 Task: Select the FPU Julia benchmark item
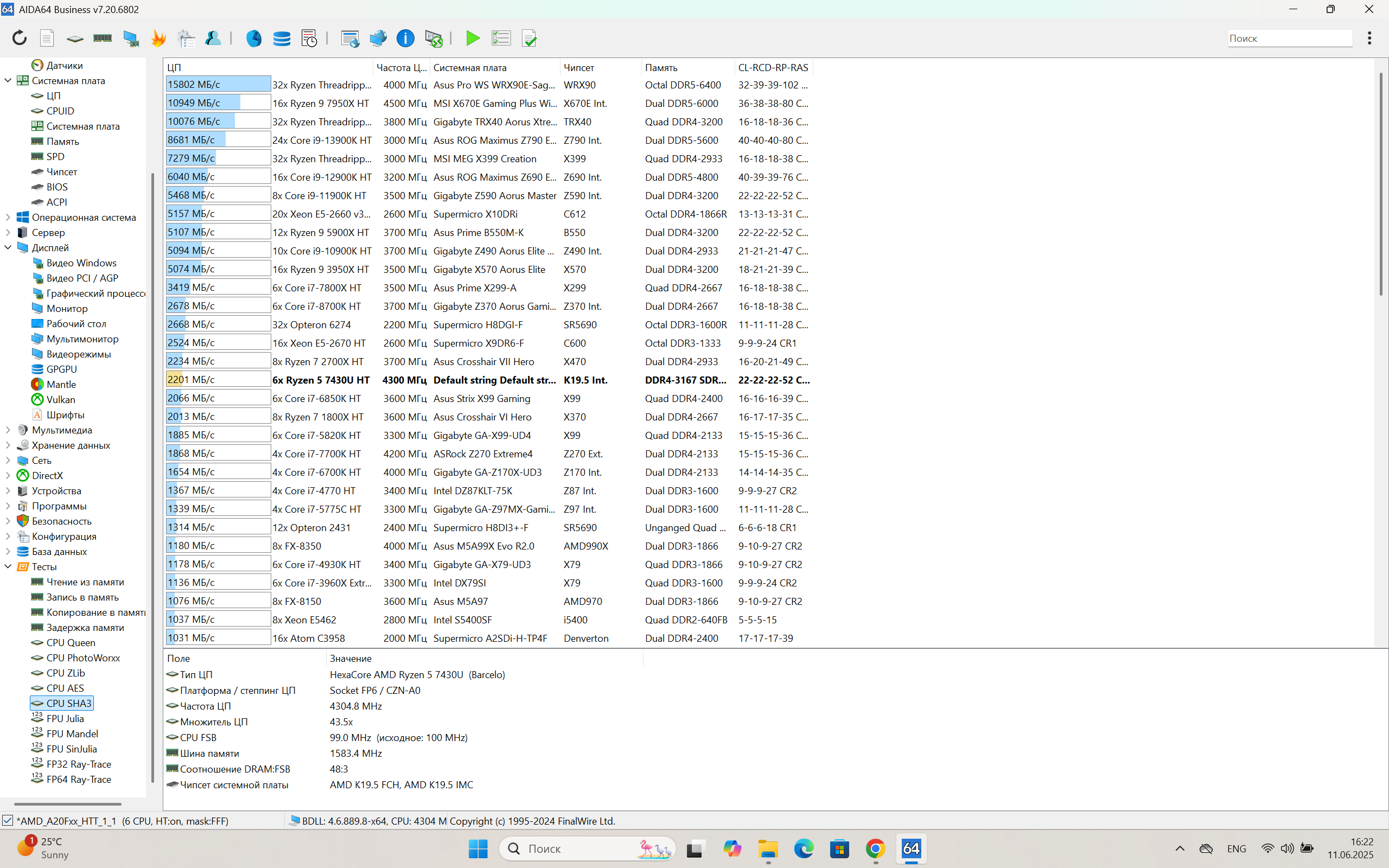tap(65, 718)
